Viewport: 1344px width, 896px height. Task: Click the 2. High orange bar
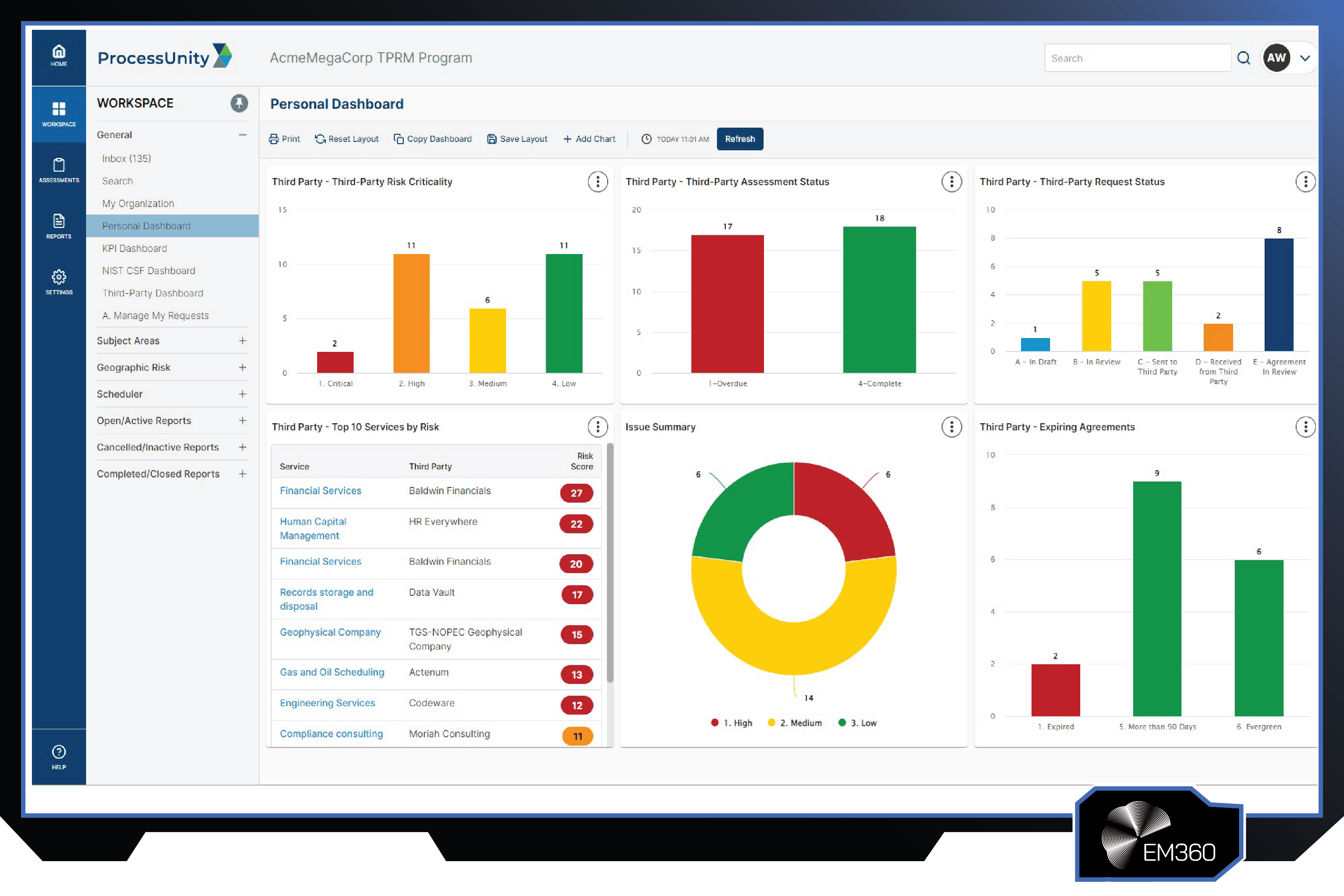pos(411,314)
